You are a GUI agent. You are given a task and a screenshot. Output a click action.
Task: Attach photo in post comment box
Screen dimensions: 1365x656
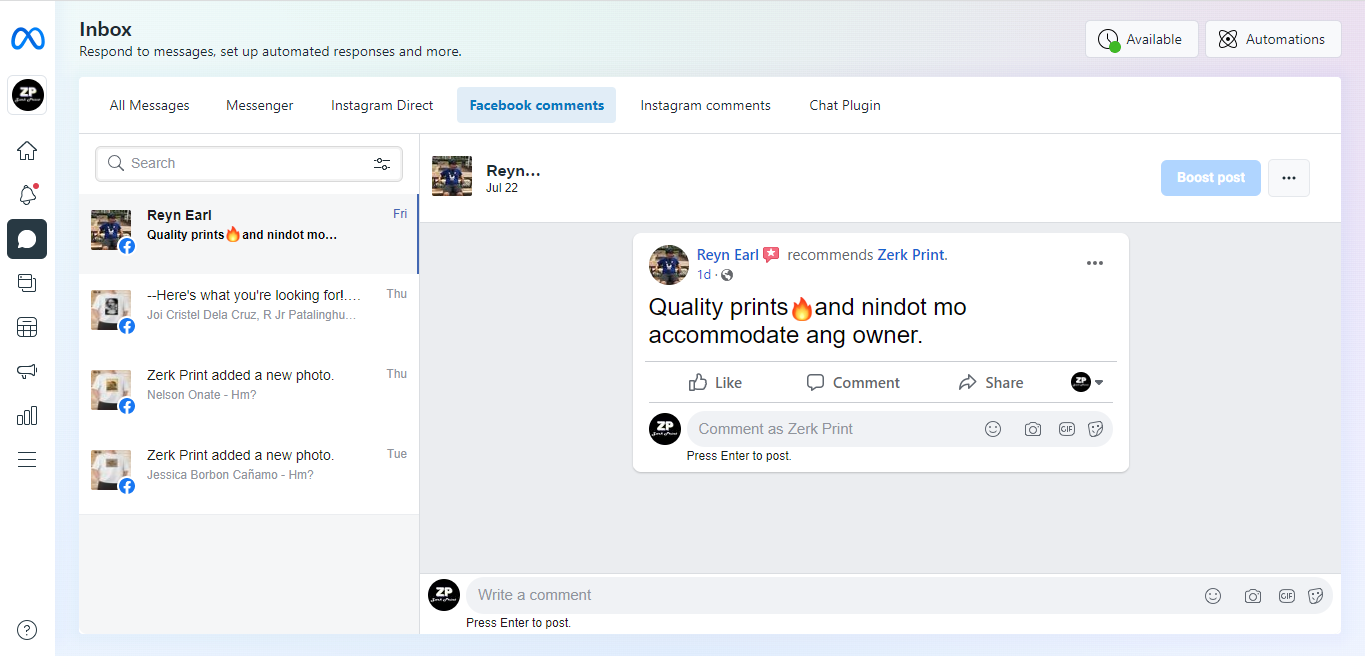[1033, 429]
